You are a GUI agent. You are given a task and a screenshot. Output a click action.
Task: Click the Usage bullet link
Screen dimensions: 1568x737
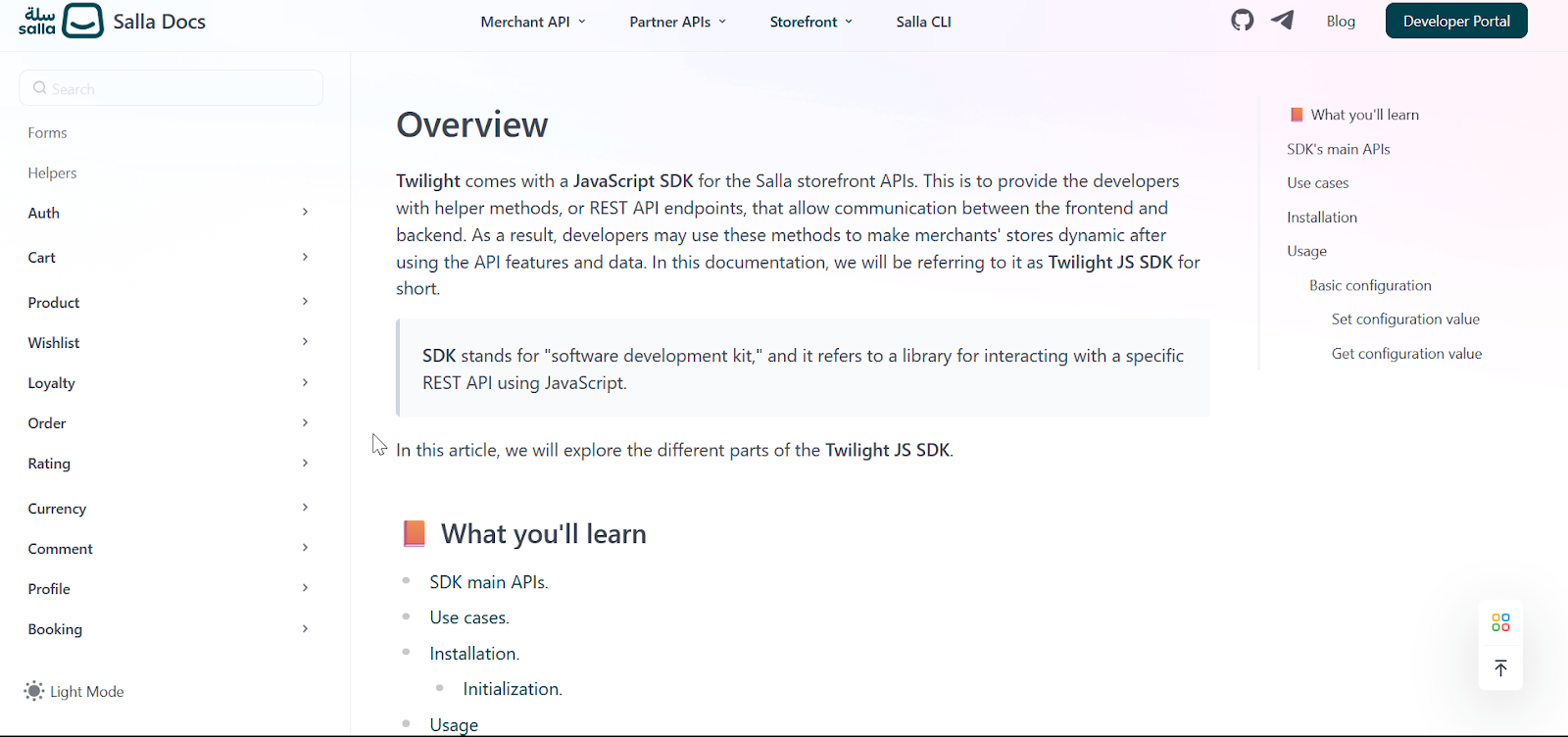tap(454, 725)
